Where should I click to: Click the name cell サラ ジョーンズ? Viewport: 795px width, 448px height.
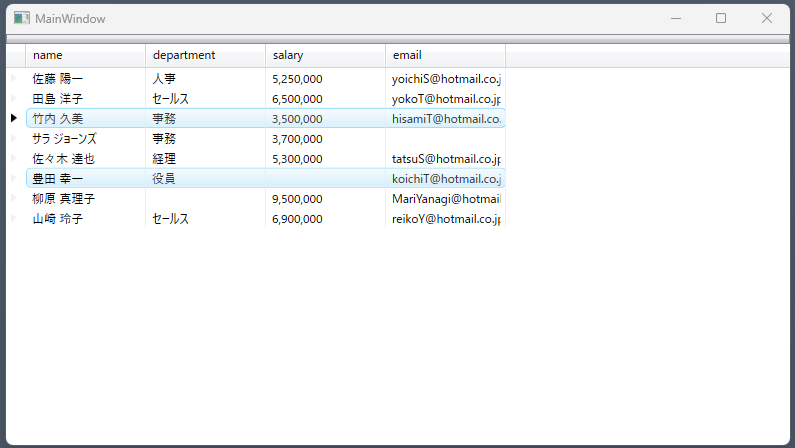pyautogui.click(x=86, y=138)
